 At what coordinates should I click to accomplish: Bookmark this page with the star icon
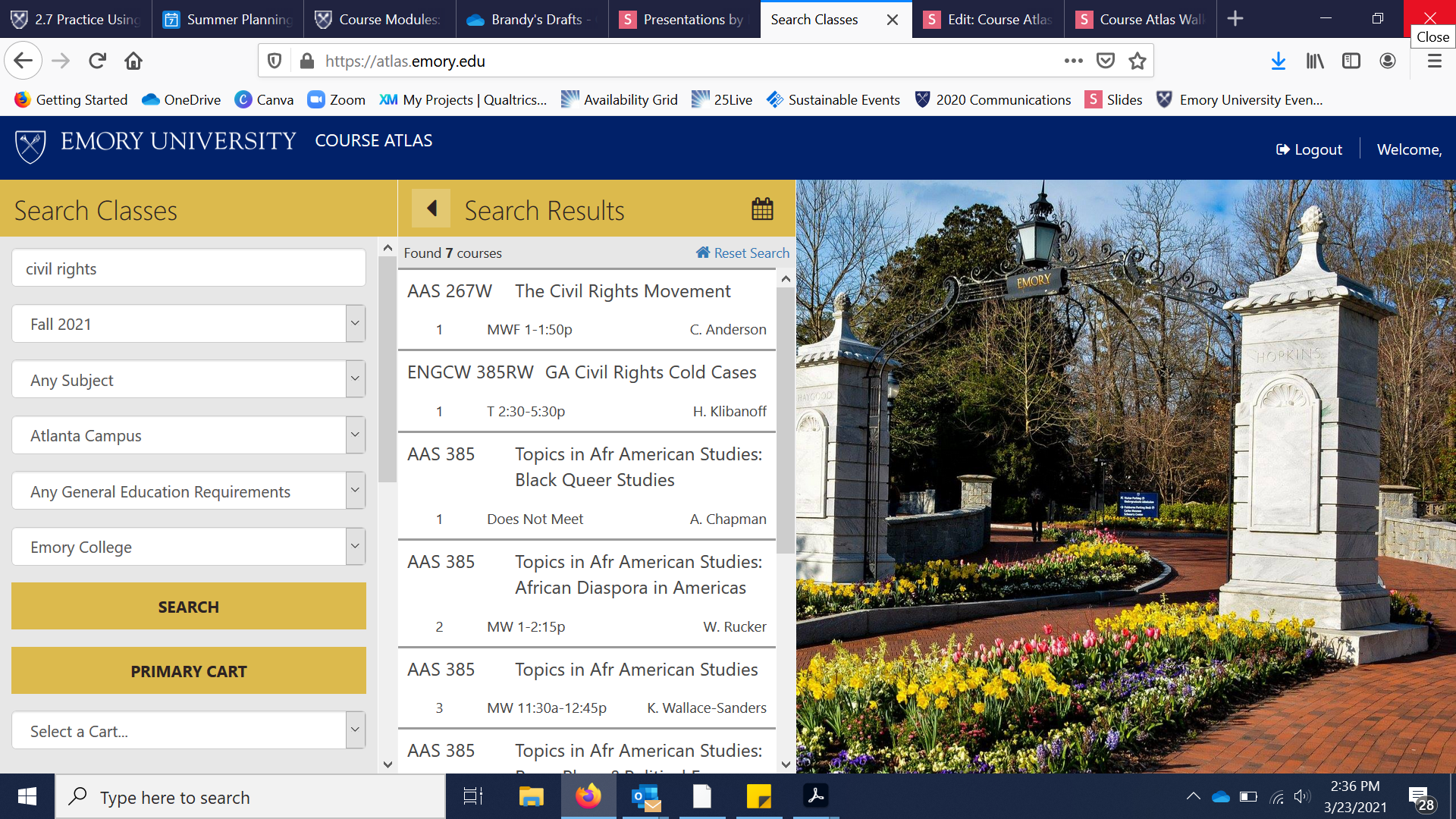(x=1137, y=61)
